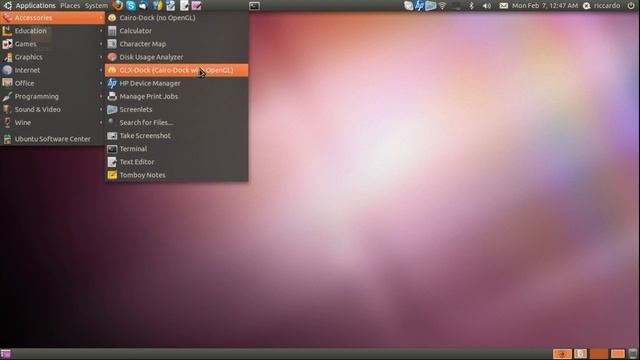Open the riccardo user menu
This screenshot has width=640, height=360.
point(602,6)
